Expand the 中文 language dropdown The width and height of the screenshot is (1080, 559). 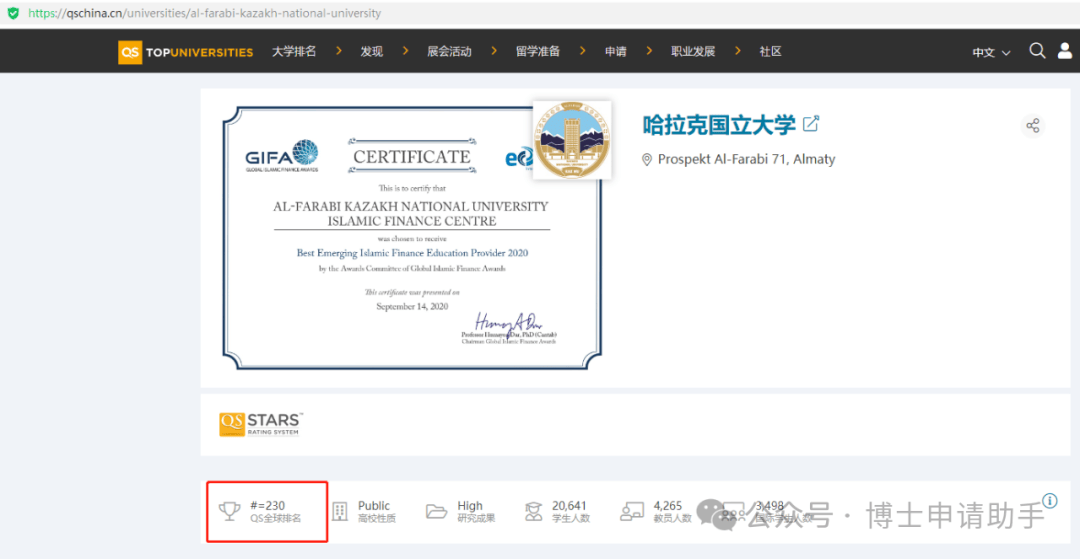click(991, 52)
